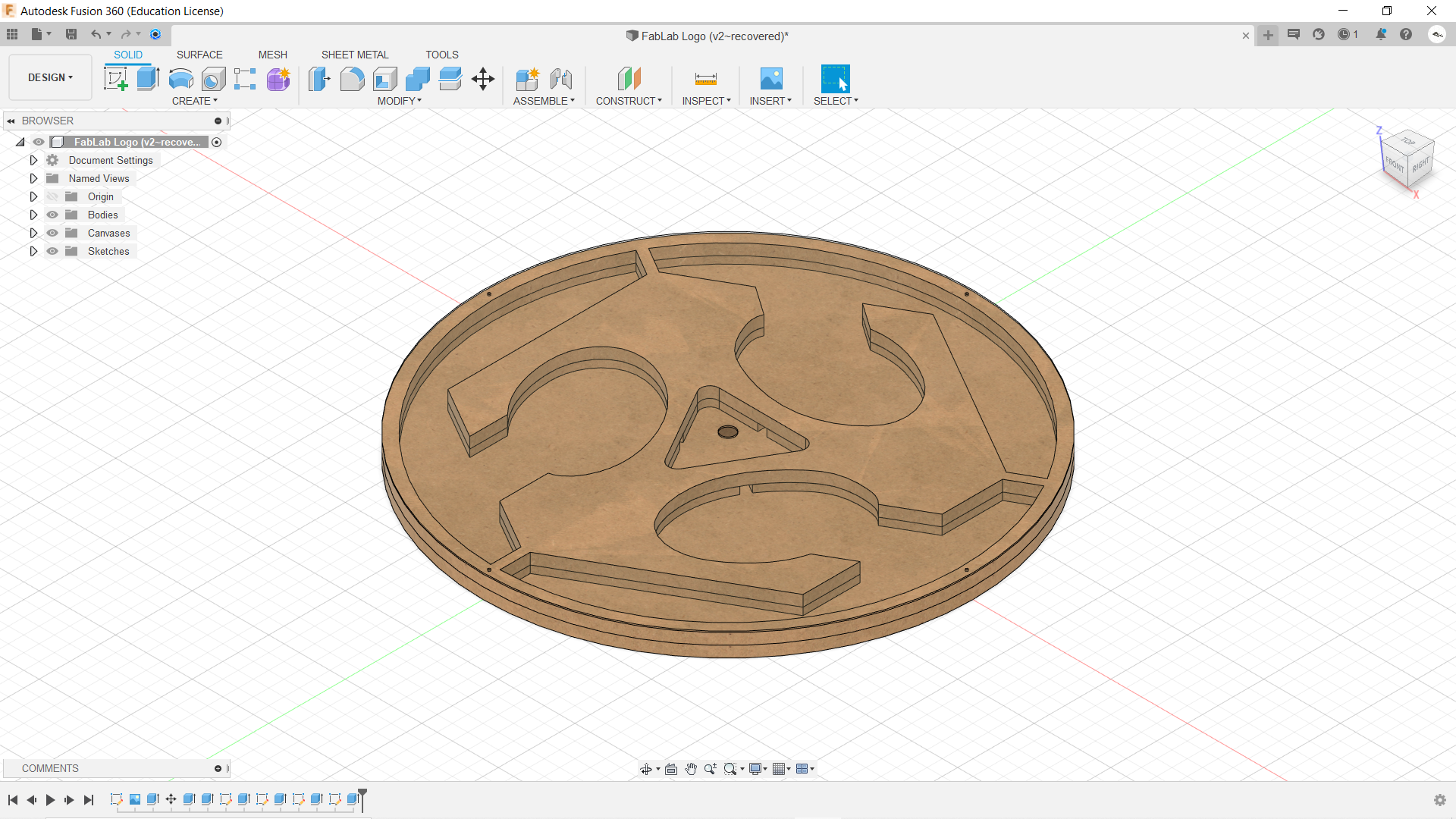Select the Fillet modify tool
Screen dimensions: 1456x819
coord(352,79)
